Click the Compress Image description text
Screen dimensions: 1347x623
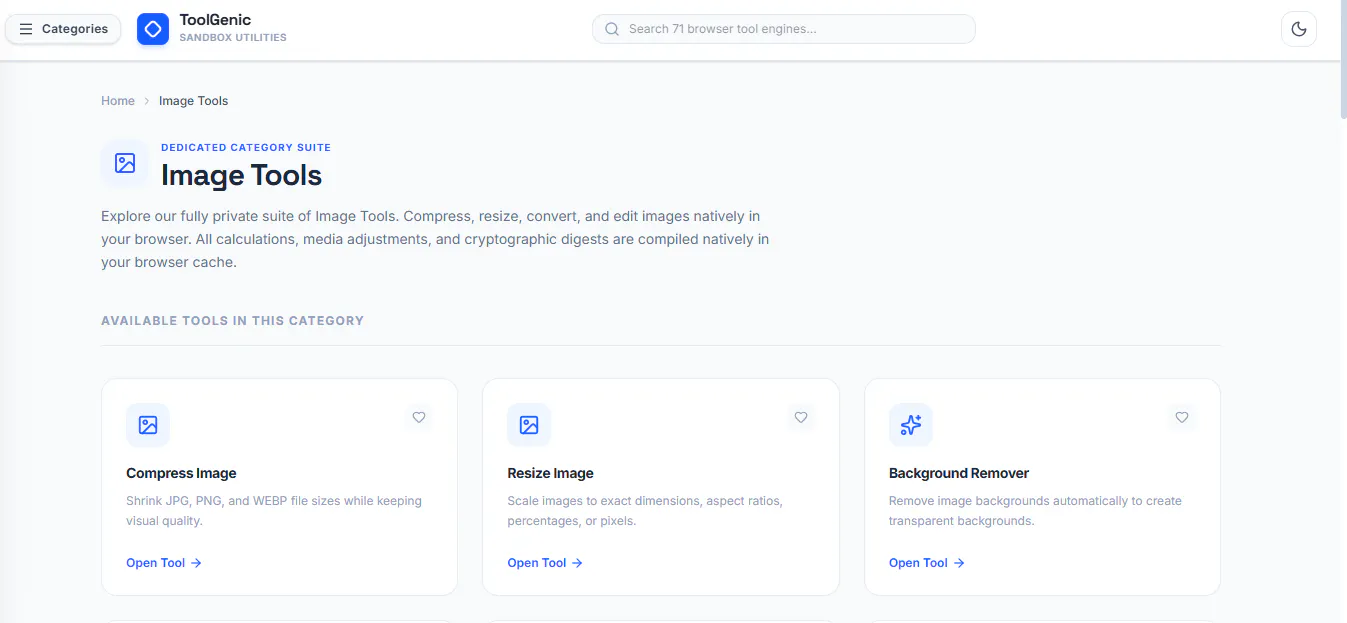pos(274,511)
